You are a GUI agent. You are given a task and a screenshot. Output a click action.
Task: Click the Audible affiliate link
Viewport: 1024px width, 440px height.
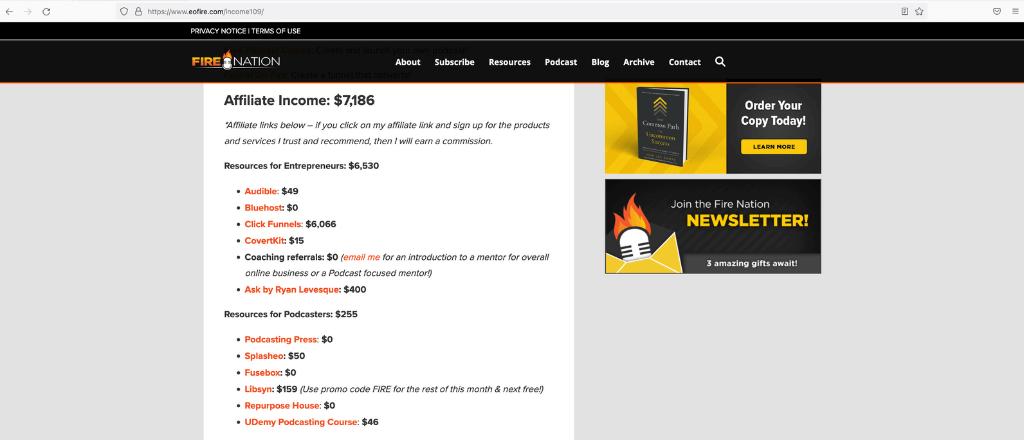tap(261, 191)
